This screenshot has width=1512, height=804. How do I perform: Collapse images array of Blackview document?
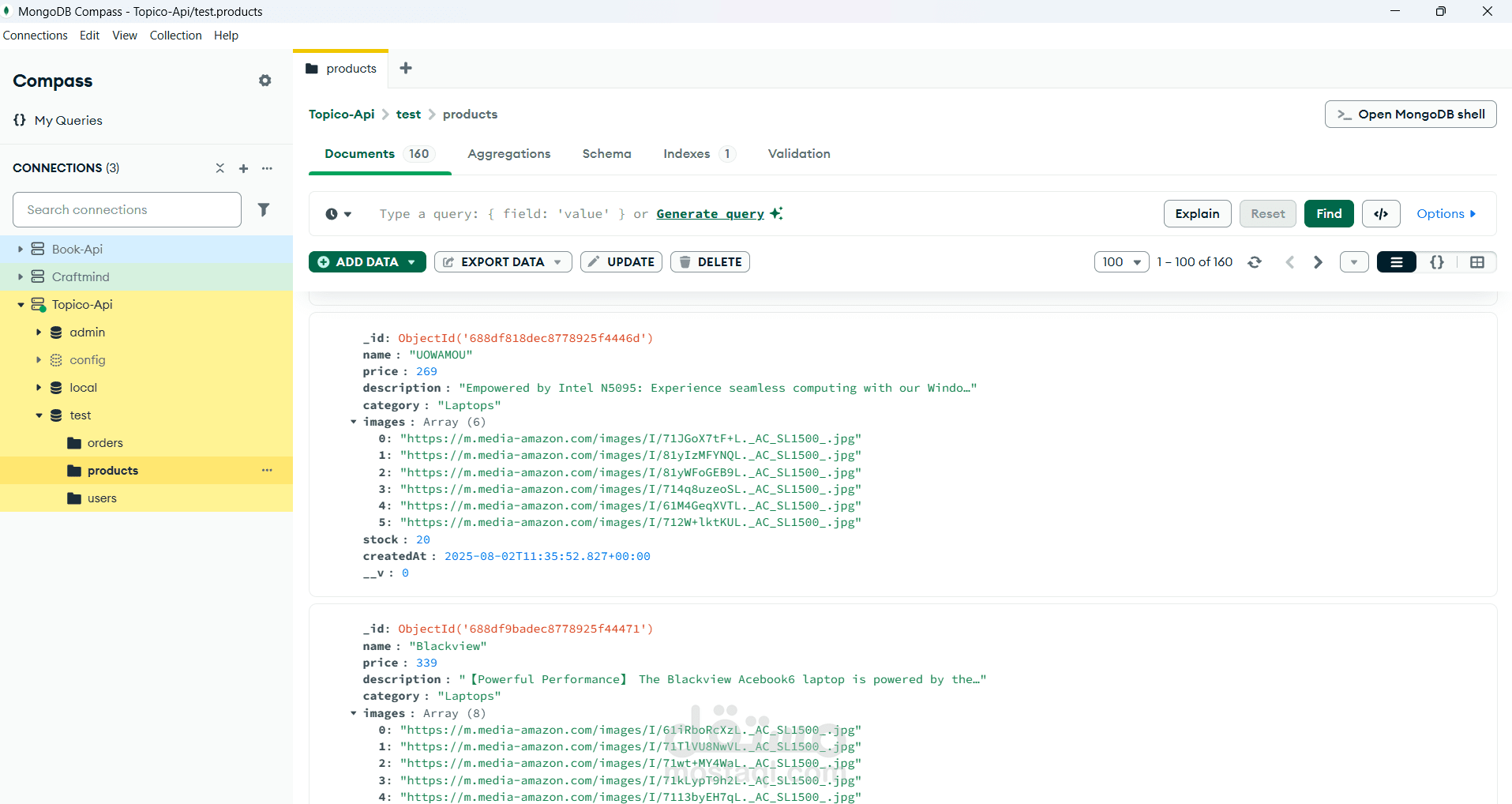point(354,713)
